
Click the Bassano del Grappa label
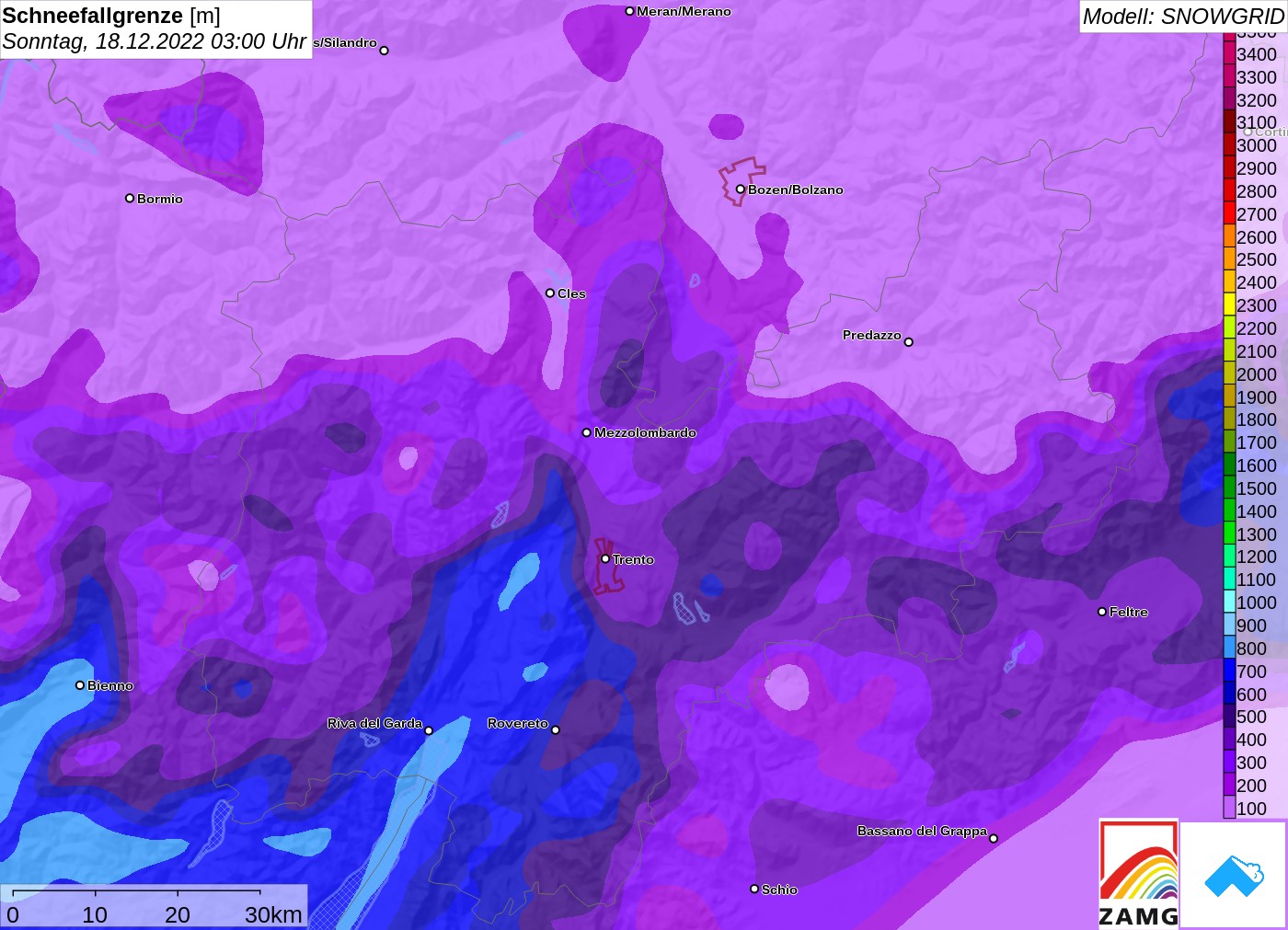[922, 831]
